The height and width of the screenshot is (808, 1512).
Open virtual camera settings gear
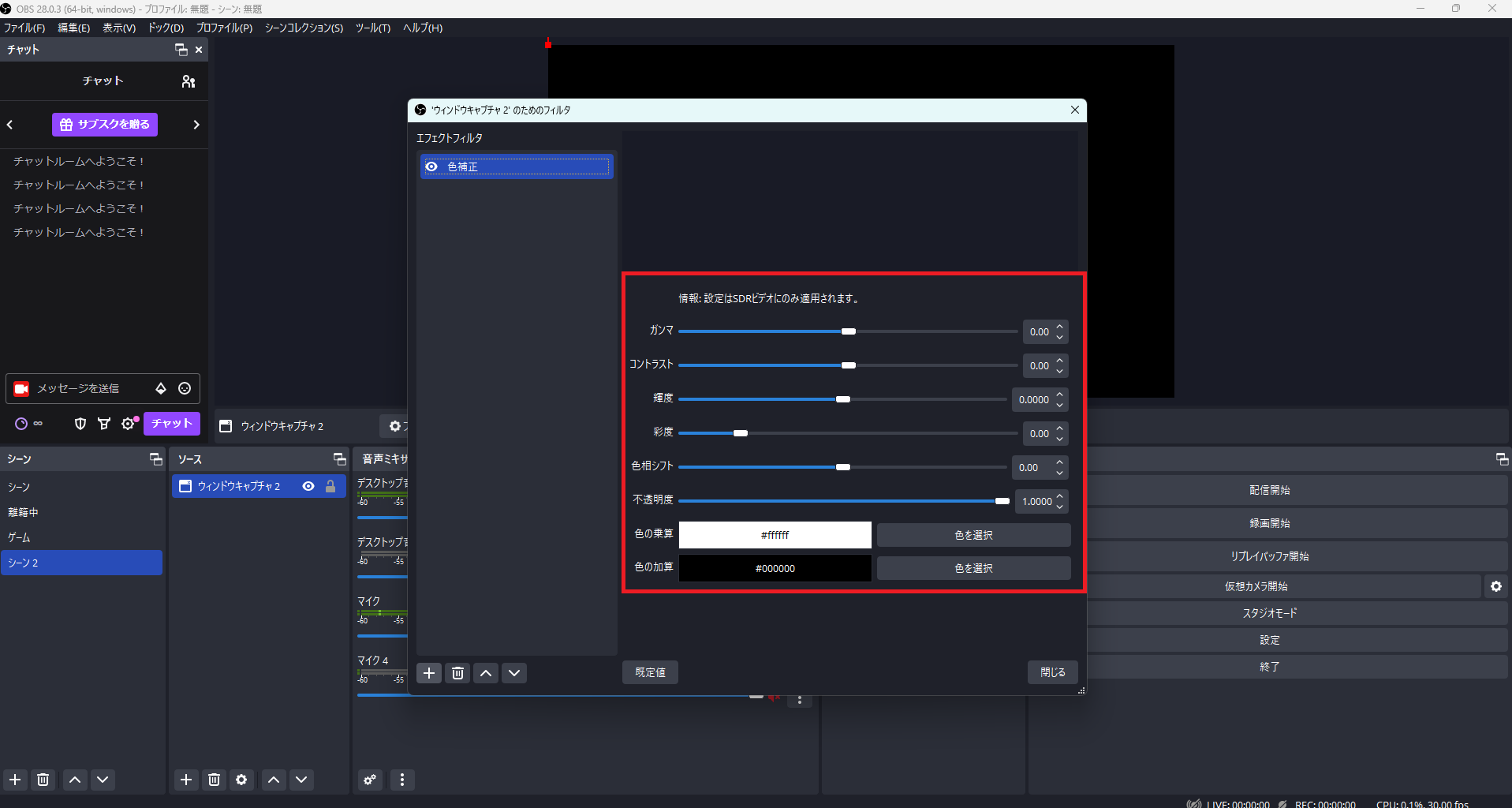[x=1496, y=586]
